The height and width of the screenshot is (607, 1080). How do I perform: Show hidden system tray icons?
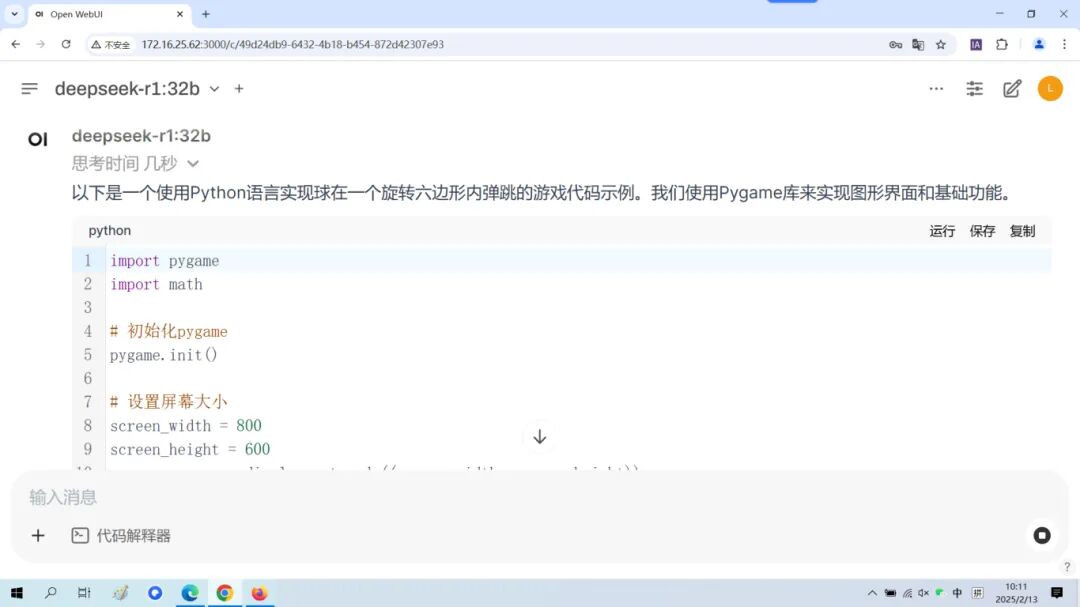tap(872, 593)
